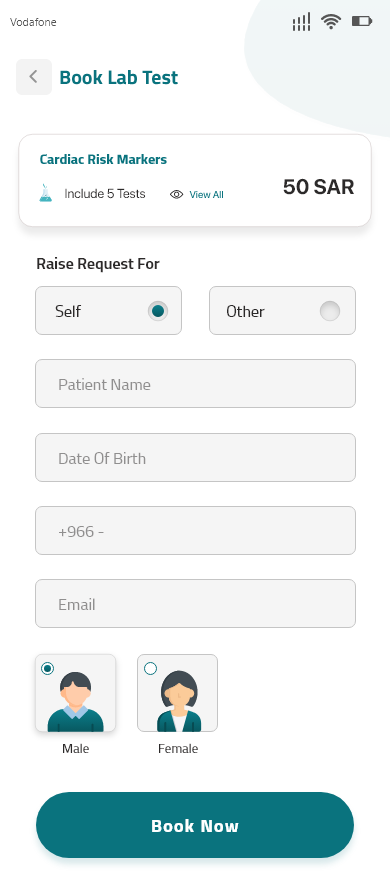Viewport: 390px width, 881px height.
Task: Focus the Patient Name field
Action: pos(196,384)
